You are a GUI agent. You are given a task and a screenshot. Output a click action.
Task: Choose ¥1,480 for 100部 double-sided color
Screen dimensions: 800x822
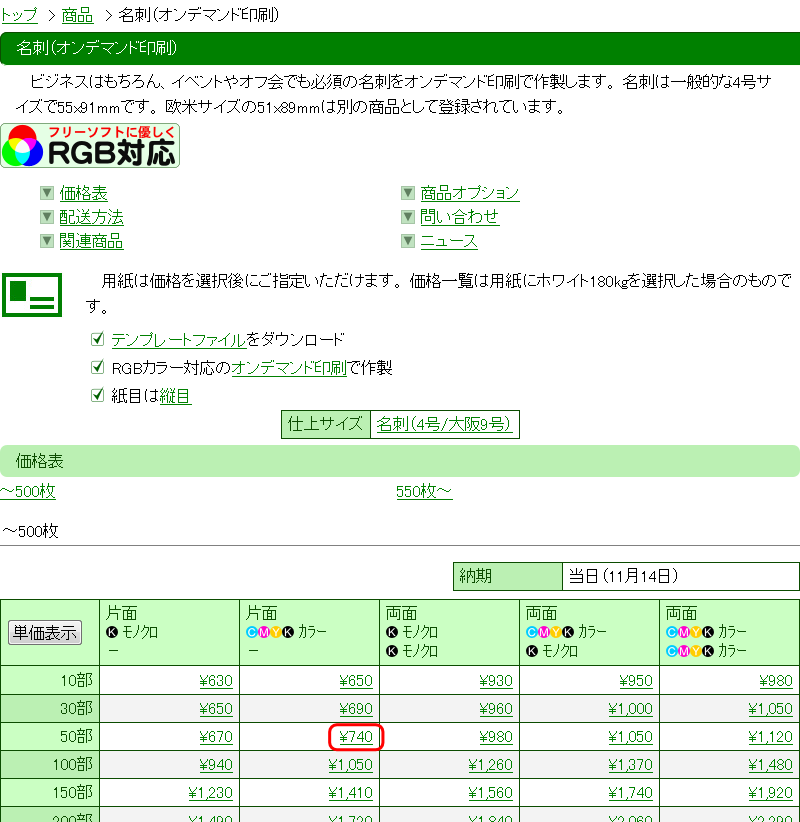pos(770,765)
